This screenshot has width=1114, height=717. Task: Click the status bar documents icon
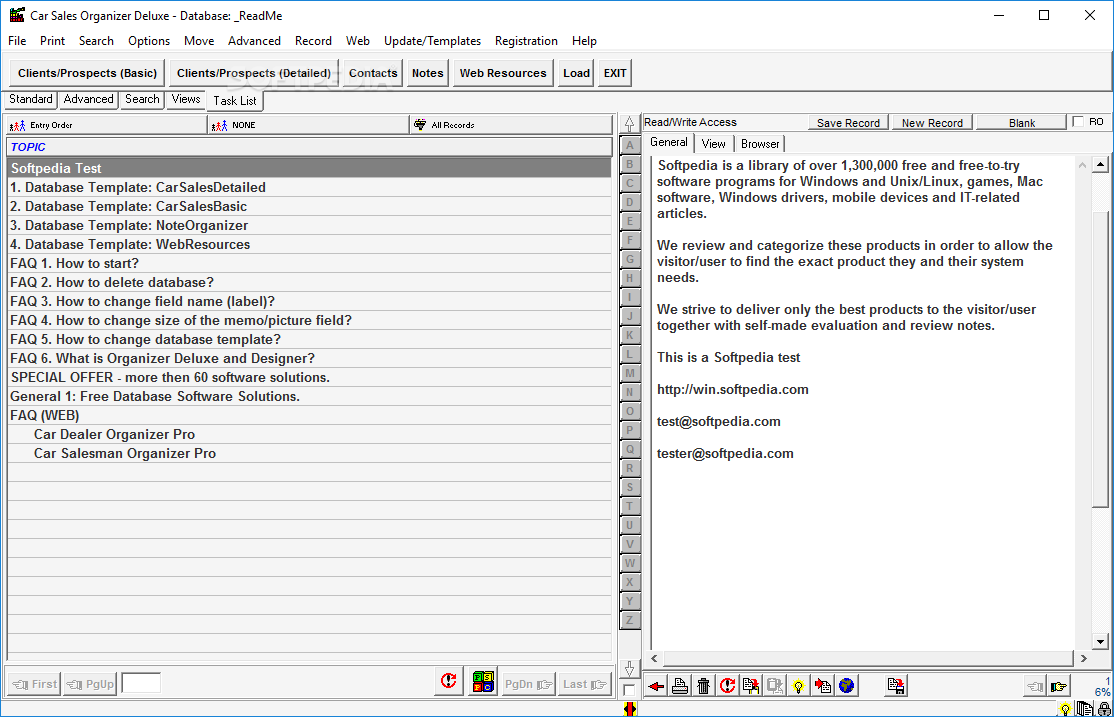coord(1084,709)
